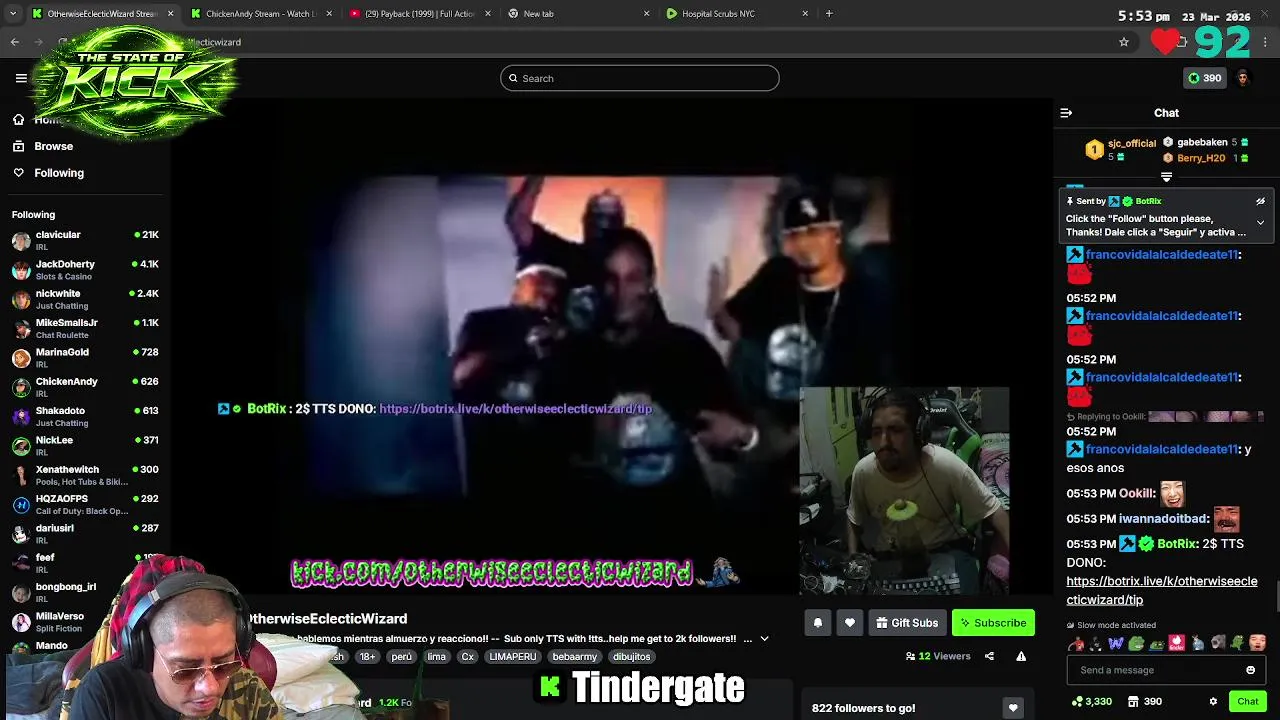Select the dibujitos tag

tap(632, 657)
